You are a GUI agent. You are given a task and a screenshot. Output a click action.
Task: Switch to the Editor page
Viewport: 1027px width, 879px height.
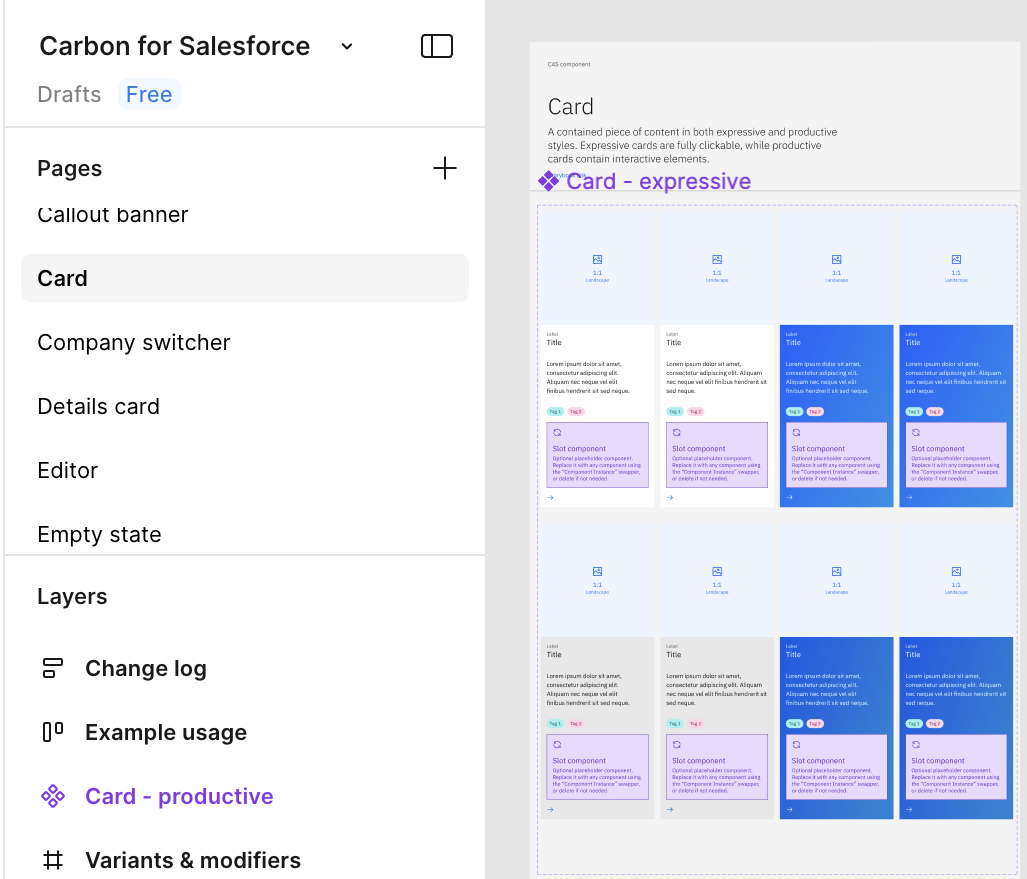(x=68, y=470)
